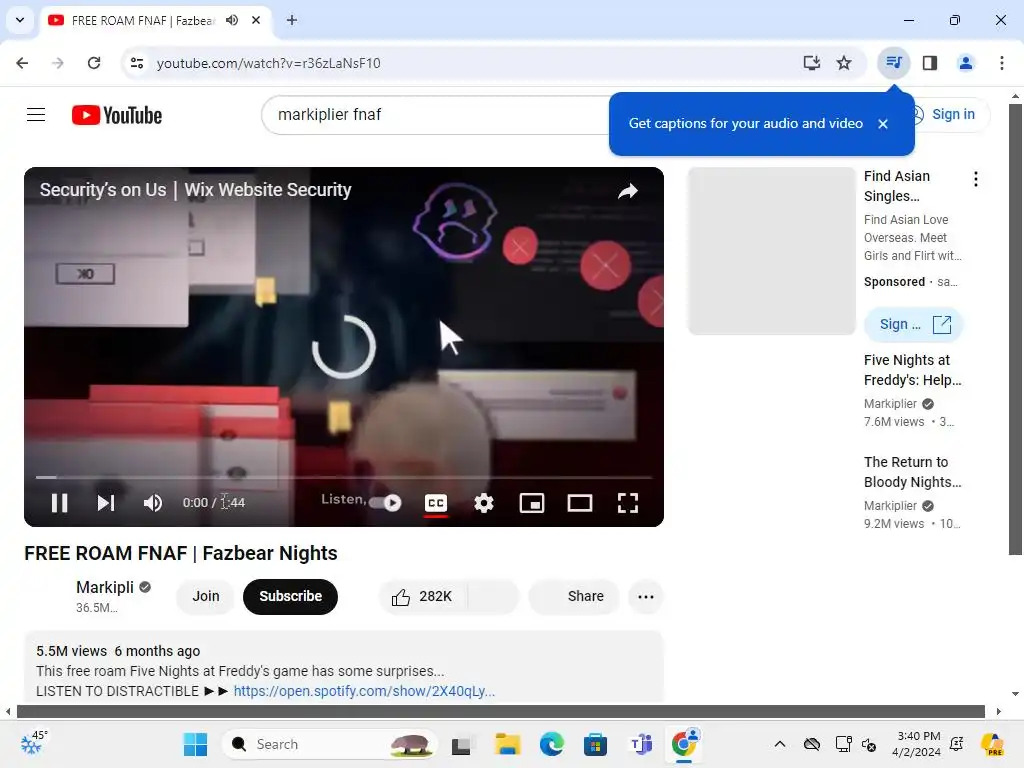Open the YouTube hamburger guide menu
This screenshot has height=768, width=1024.
[x=36, y=115]
